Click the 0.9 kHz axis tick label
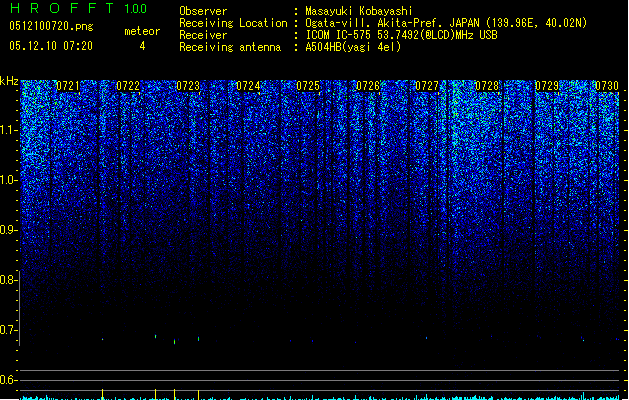This screenshot has height=400, width=629. 8,230
